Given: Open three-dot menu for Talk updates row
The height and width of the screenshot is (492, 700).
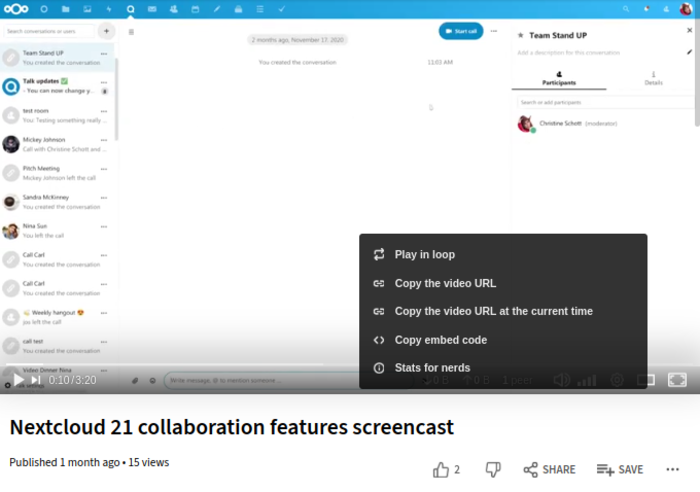Looking at the screenshot, I should [x=104, y=82].
